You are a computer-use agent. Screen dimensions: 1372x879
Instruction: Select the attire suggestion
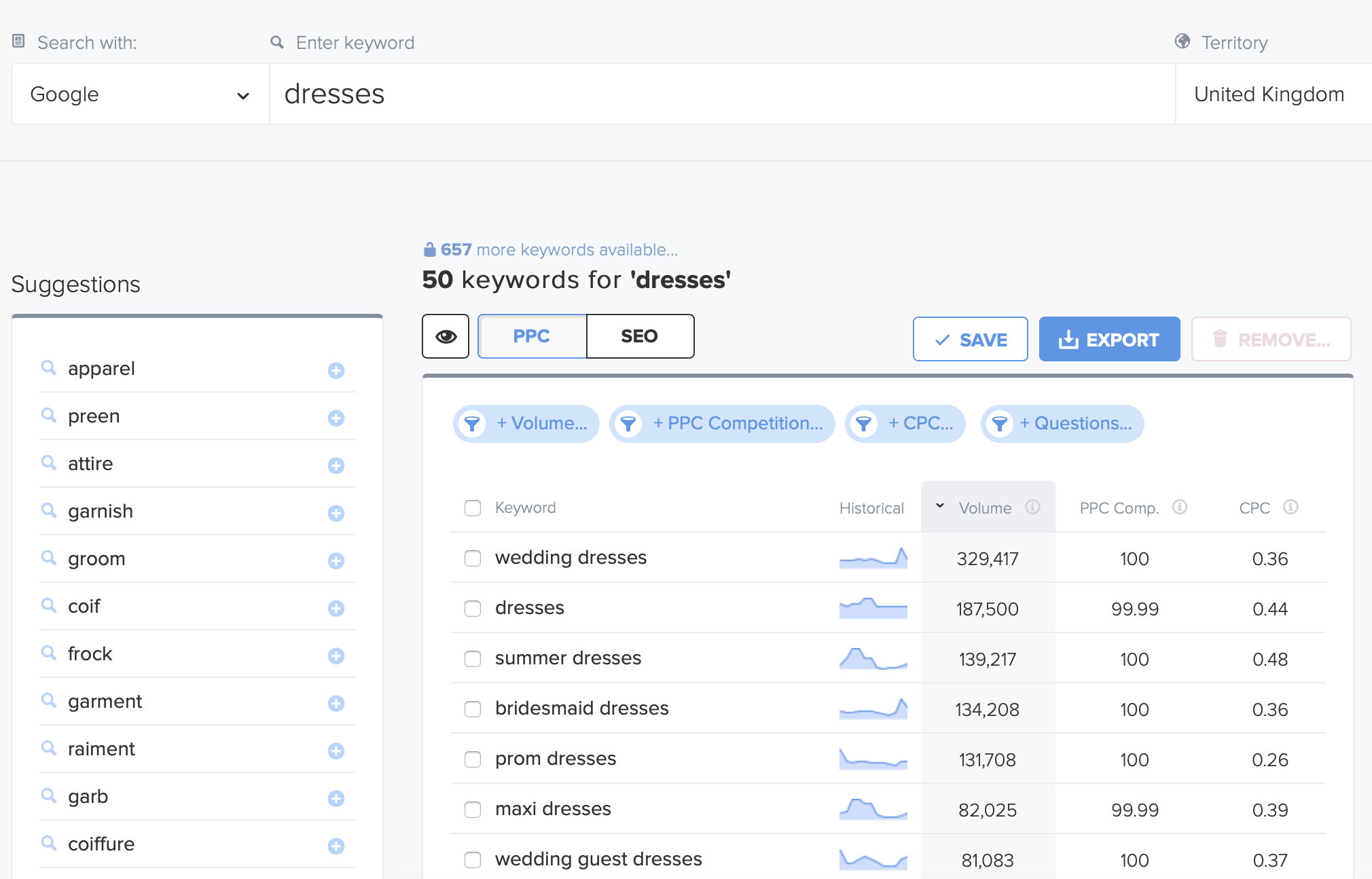[x=90, y=464]
